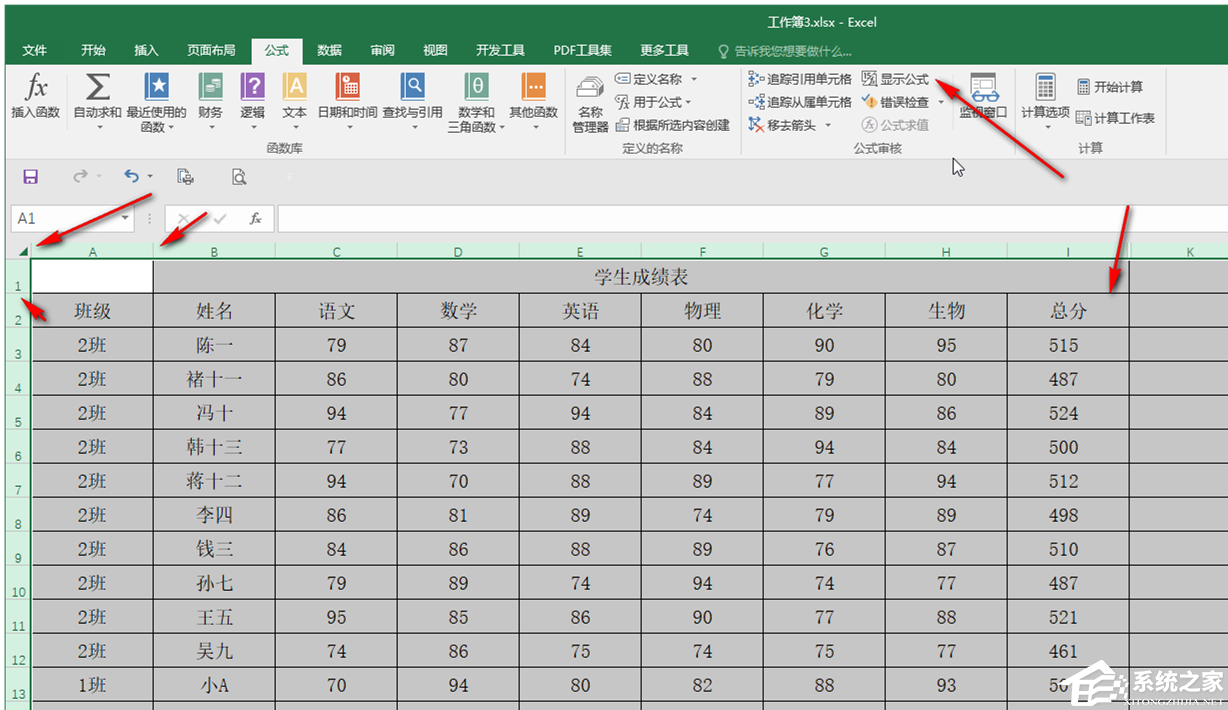Click 追踪引用单元格 trace precedents

[800, 79]
